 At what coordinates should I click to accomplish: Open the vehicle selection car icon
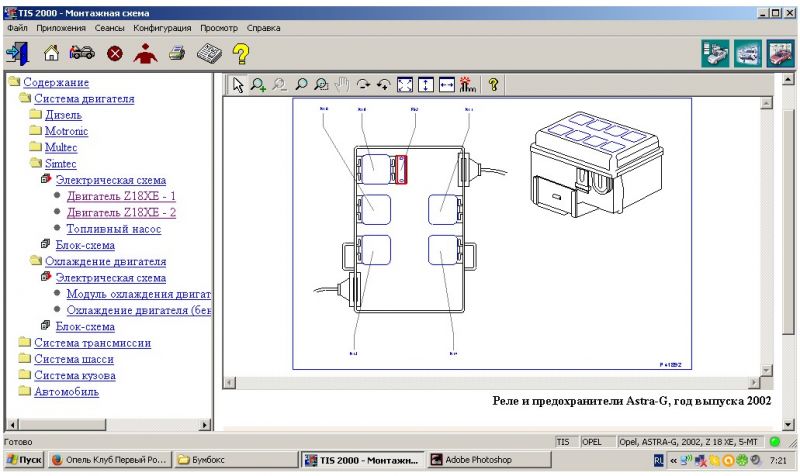(x=82, y=54)
